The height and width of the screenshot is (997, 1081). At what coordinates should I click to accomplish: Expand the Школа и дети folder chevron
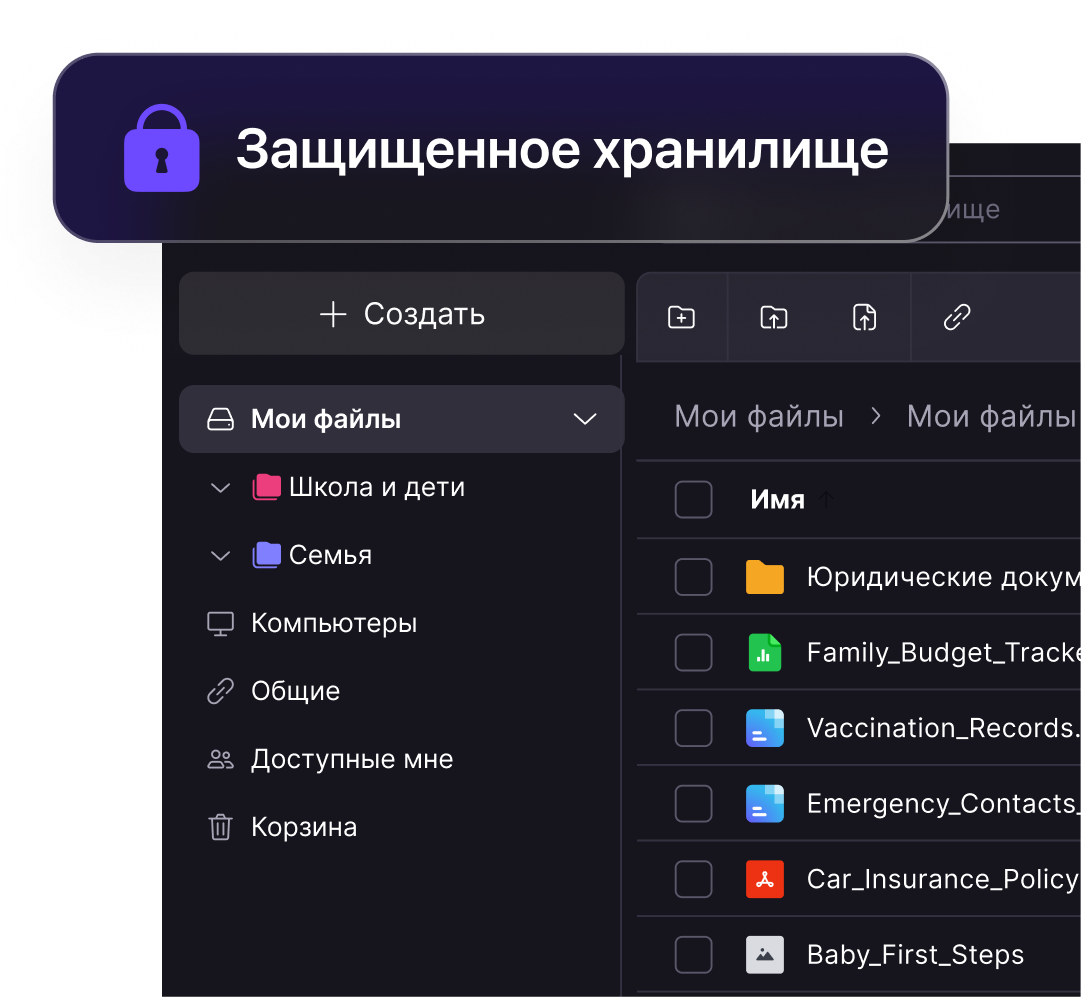pyautogui.click(x=220, y=488)
